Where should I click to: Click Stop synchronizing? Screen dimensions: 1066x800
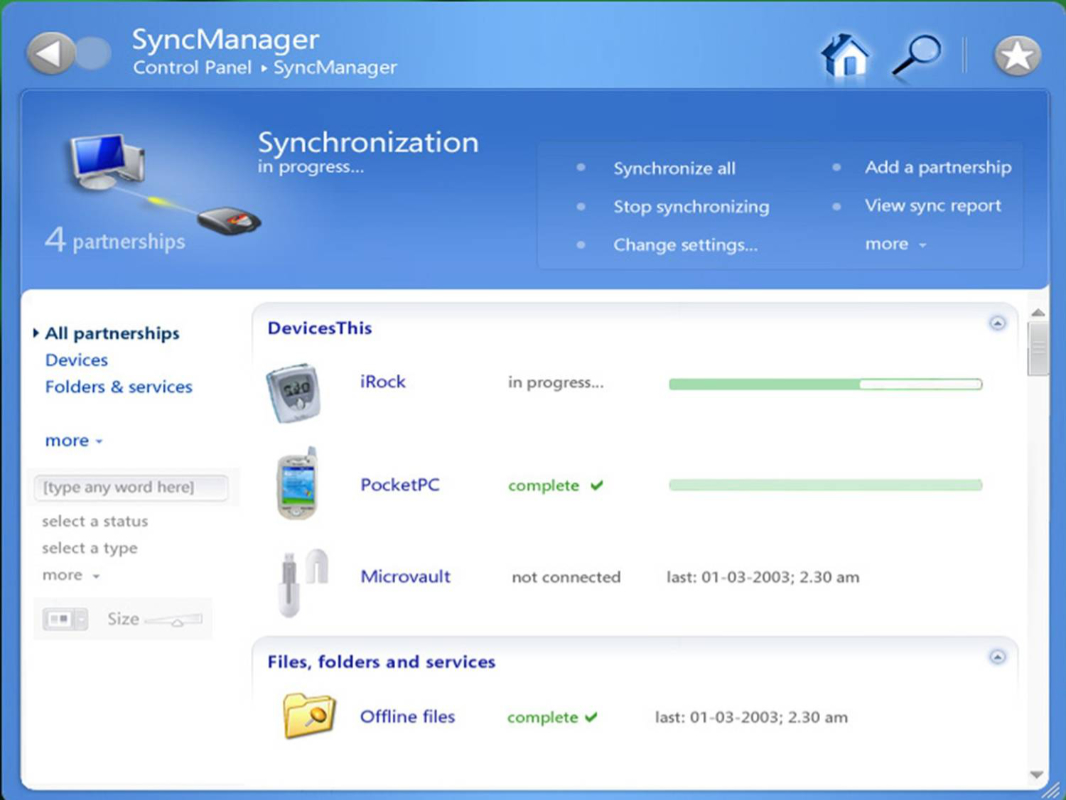pyautogui.click(x=691, y=207)
